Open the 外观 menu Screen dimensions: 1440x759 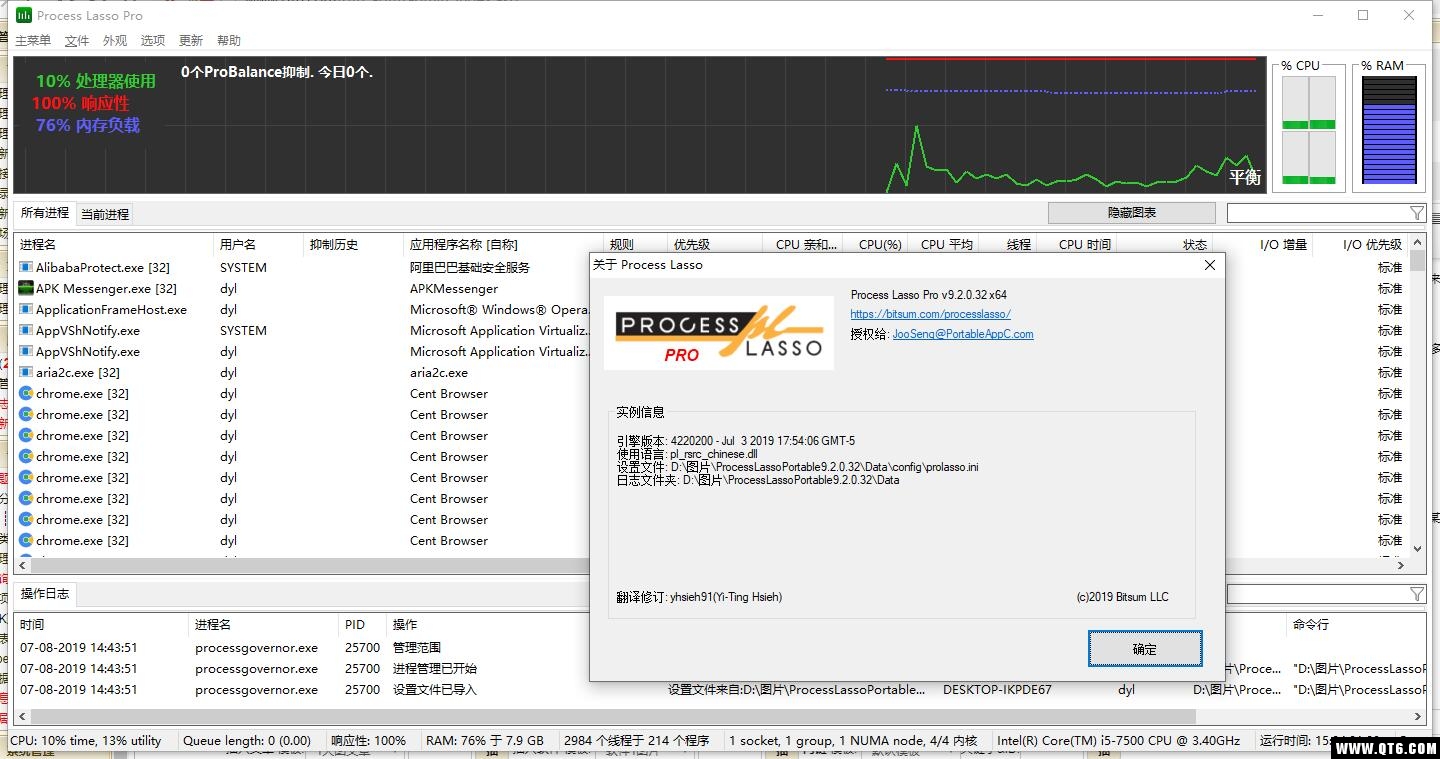click(115, 41)
